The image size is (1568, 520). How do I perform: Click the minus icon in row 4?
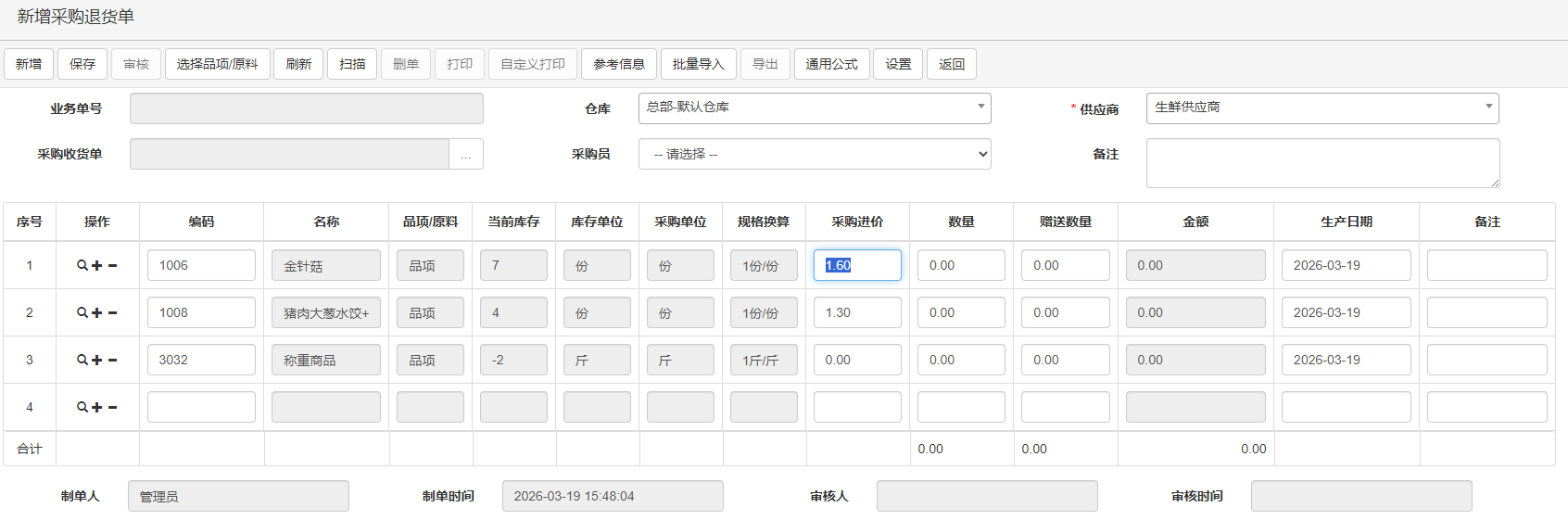(113, 408)
